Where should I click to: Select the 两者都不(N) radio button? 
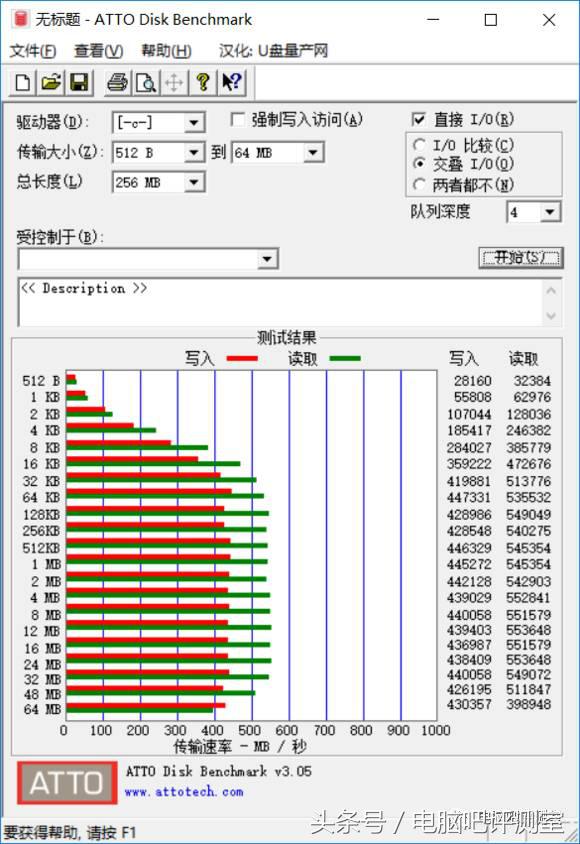[x=419, y=184]
